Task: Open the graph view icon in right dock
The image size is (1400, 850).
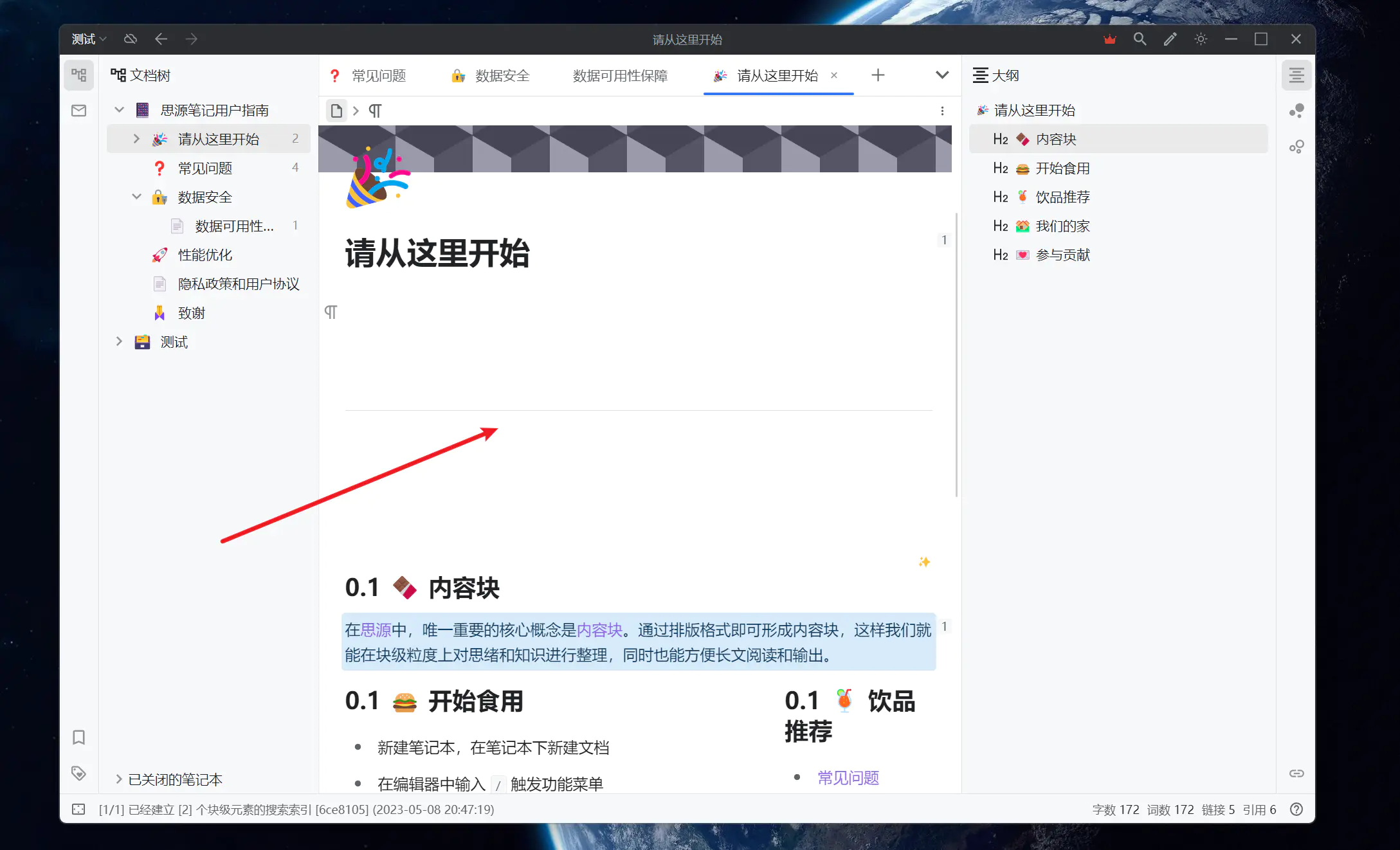Action: pos(1296,111)
